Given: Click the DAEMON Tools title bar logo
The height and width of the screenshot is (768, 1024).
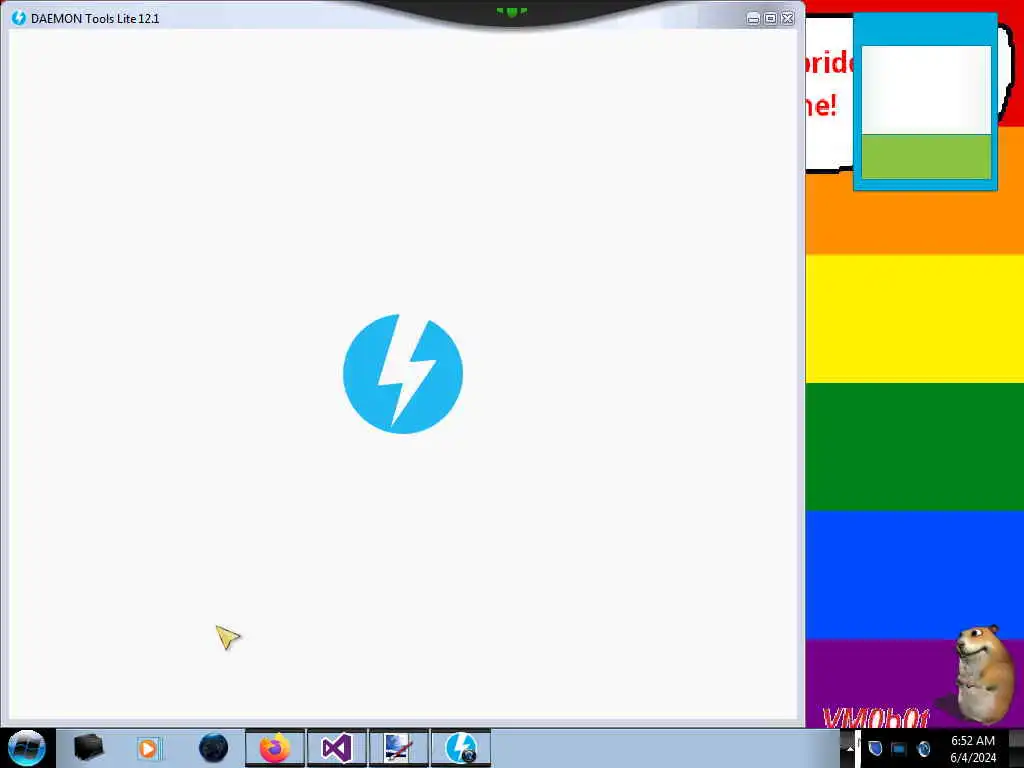Looking at the screenshot, I should click(18, 18).
